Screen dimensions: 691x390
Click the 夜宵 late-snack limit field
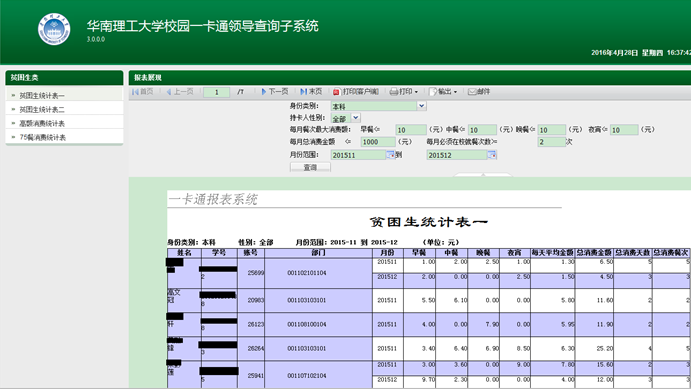624,130
